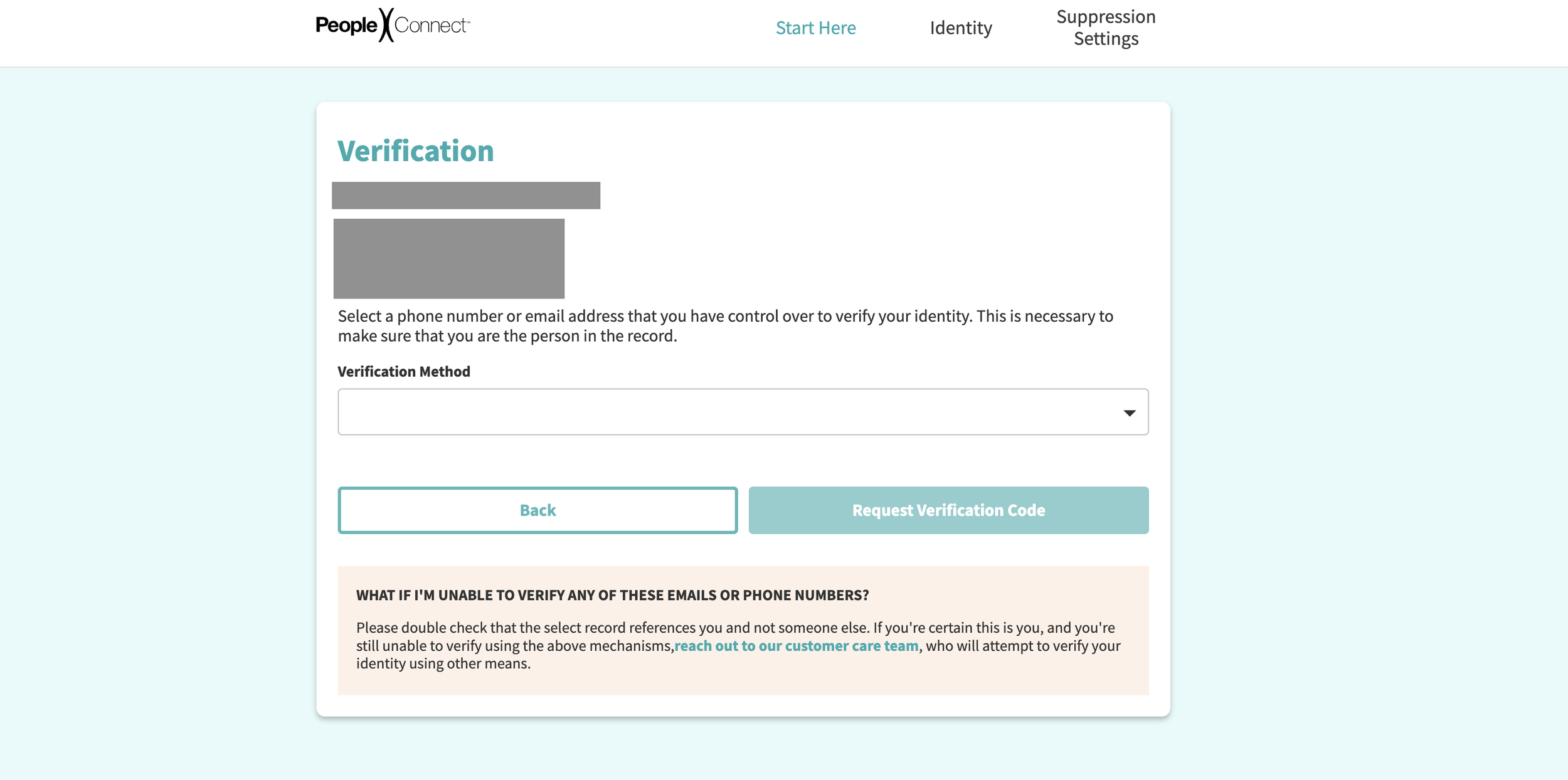
Task: Click Request Verification Code button
Action: coord(948,510)
